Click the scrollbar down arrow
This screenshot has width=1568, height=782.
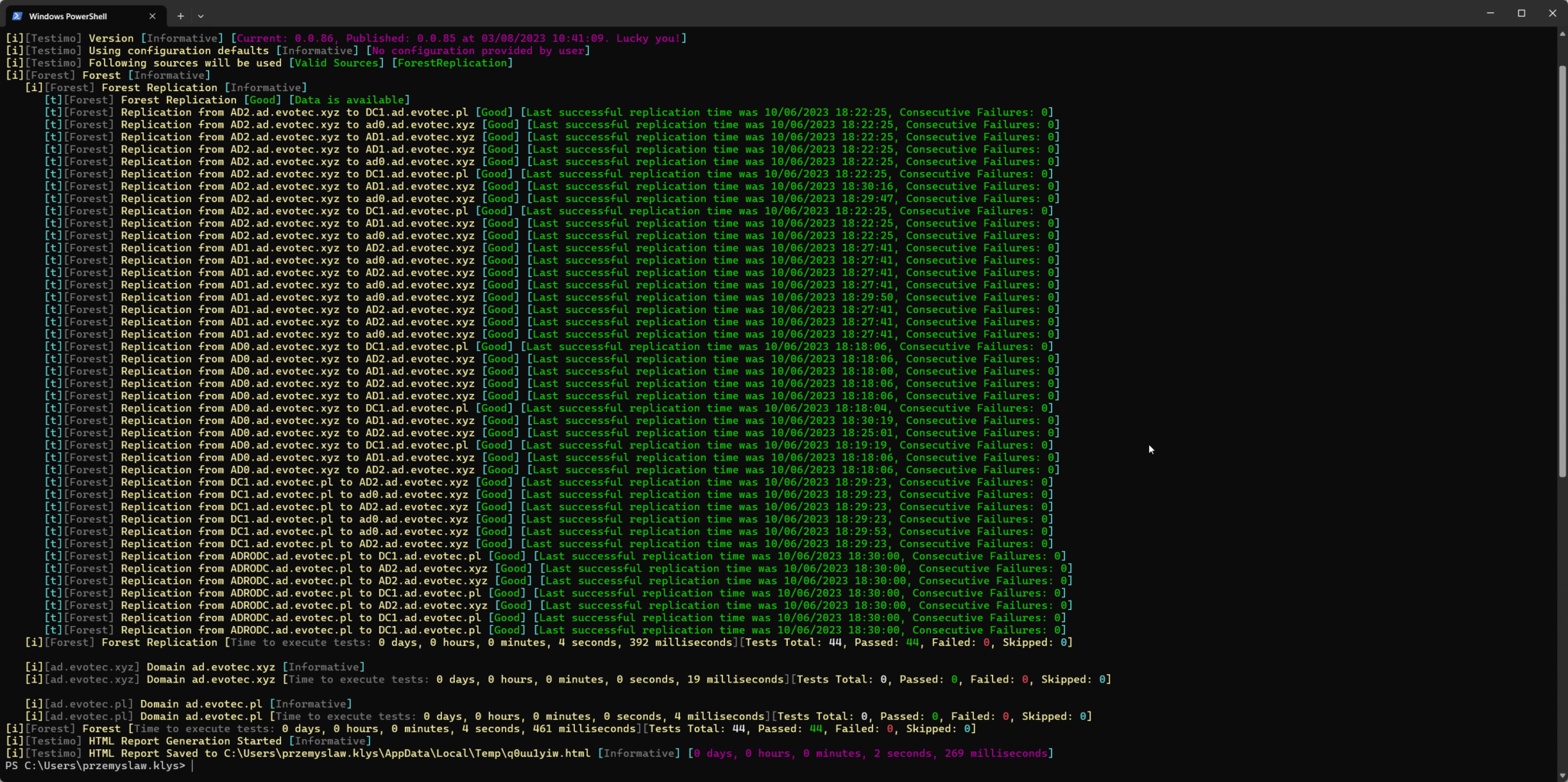pos(1562,775)
